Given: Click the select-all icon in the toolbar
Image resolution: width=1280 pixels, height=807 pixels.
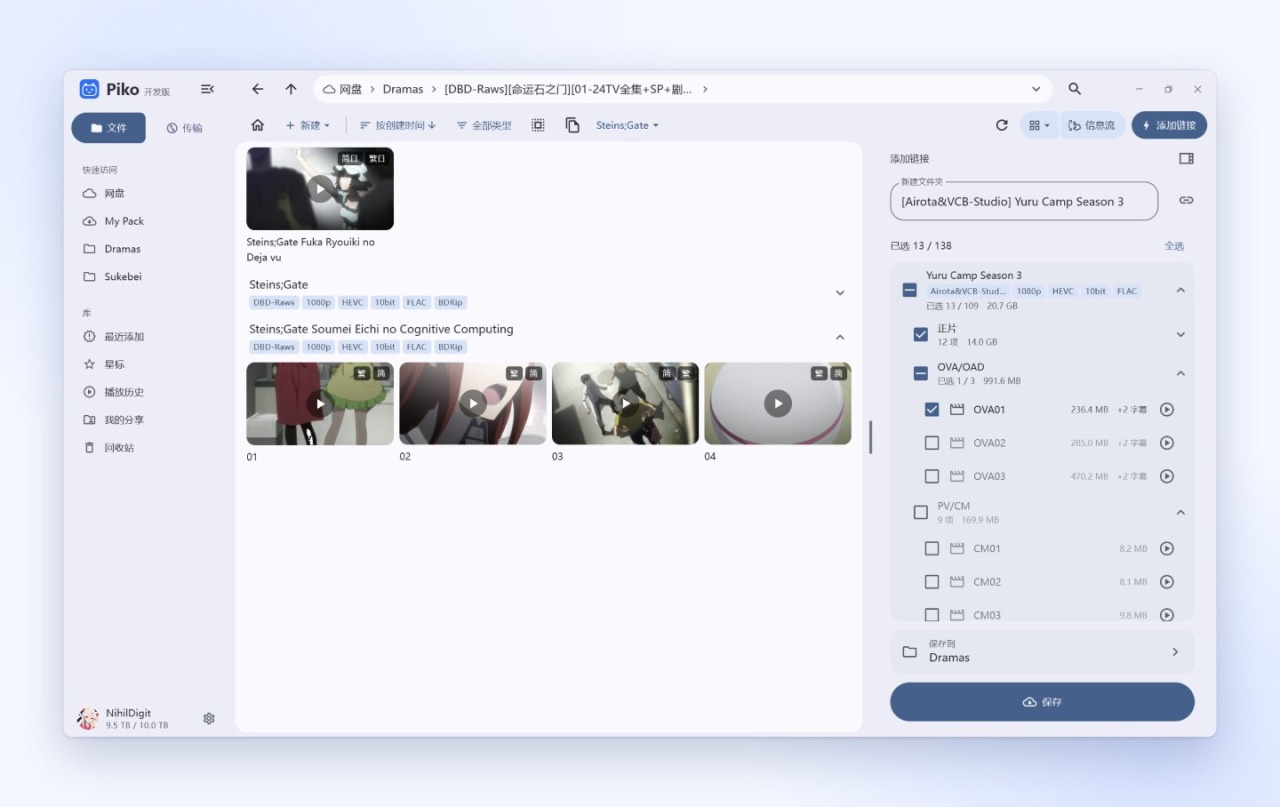Looking at the screenshot, I should click(x=538, y=125).
